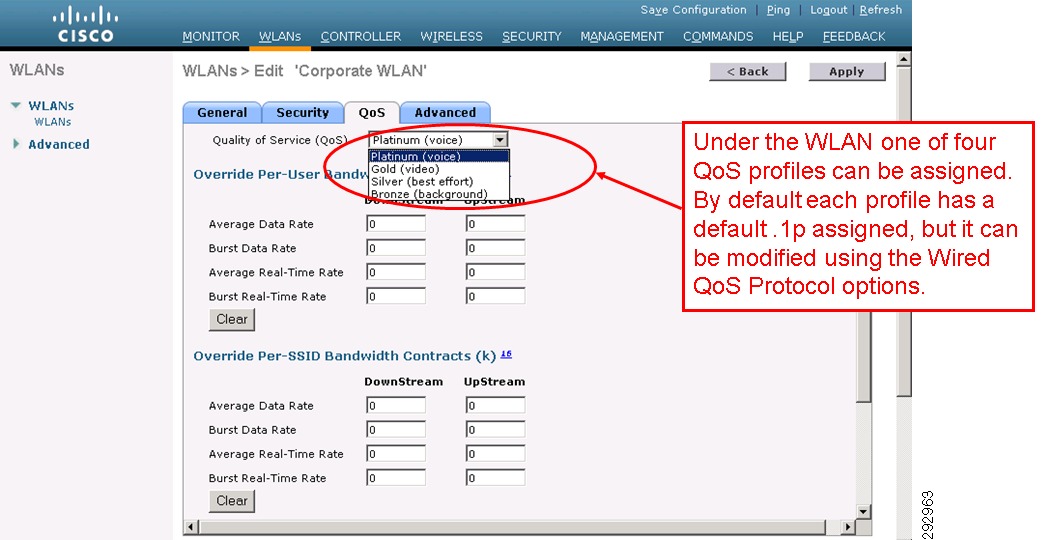Open the SECURITY menu

coord(532,37)
